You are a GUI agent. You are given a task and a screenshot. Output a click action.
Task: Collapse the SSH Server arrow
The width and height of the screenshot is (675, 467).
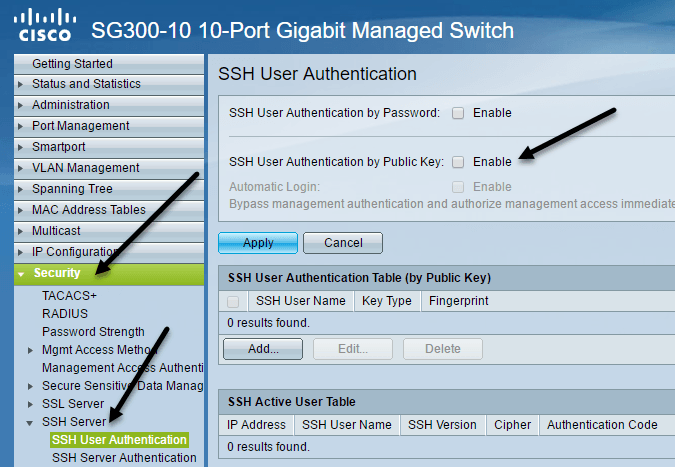click(30, 423)
